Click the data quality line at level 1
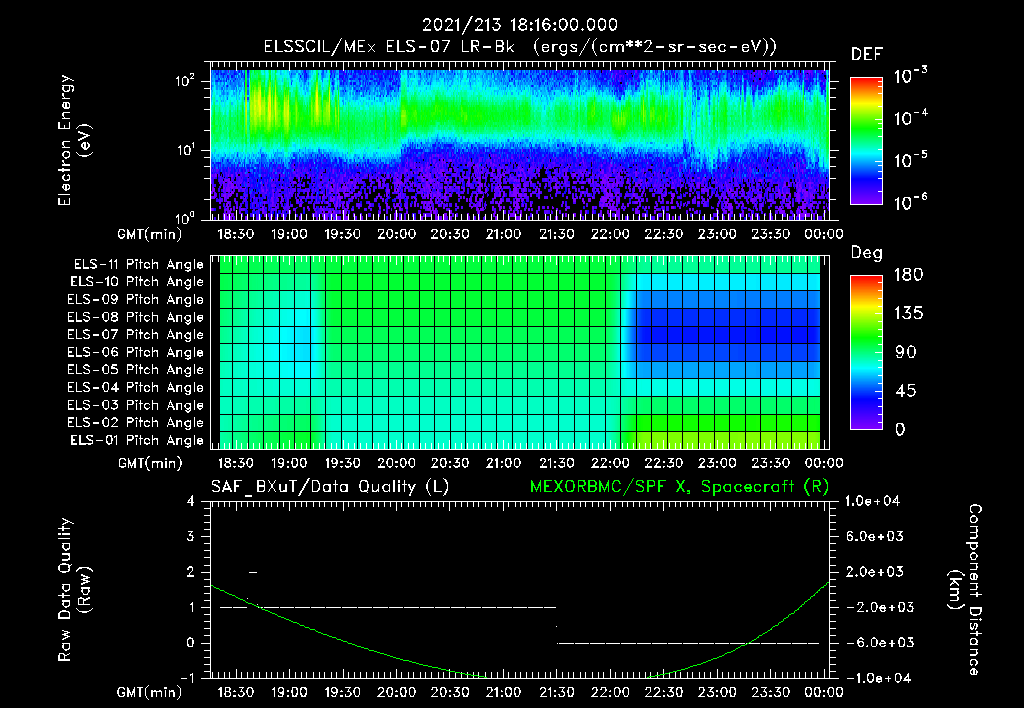The height and width of the screenshot is (708, 1024). 388,607
